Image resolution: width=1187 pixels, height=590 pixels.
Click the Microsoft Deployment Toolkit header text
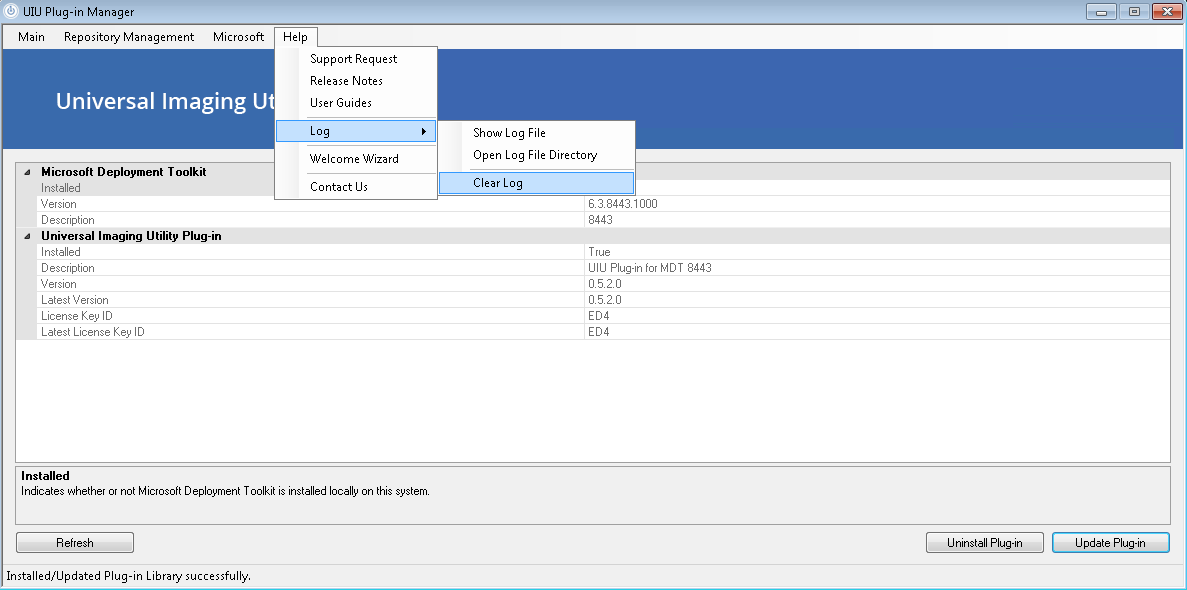(x=123, y=172)
